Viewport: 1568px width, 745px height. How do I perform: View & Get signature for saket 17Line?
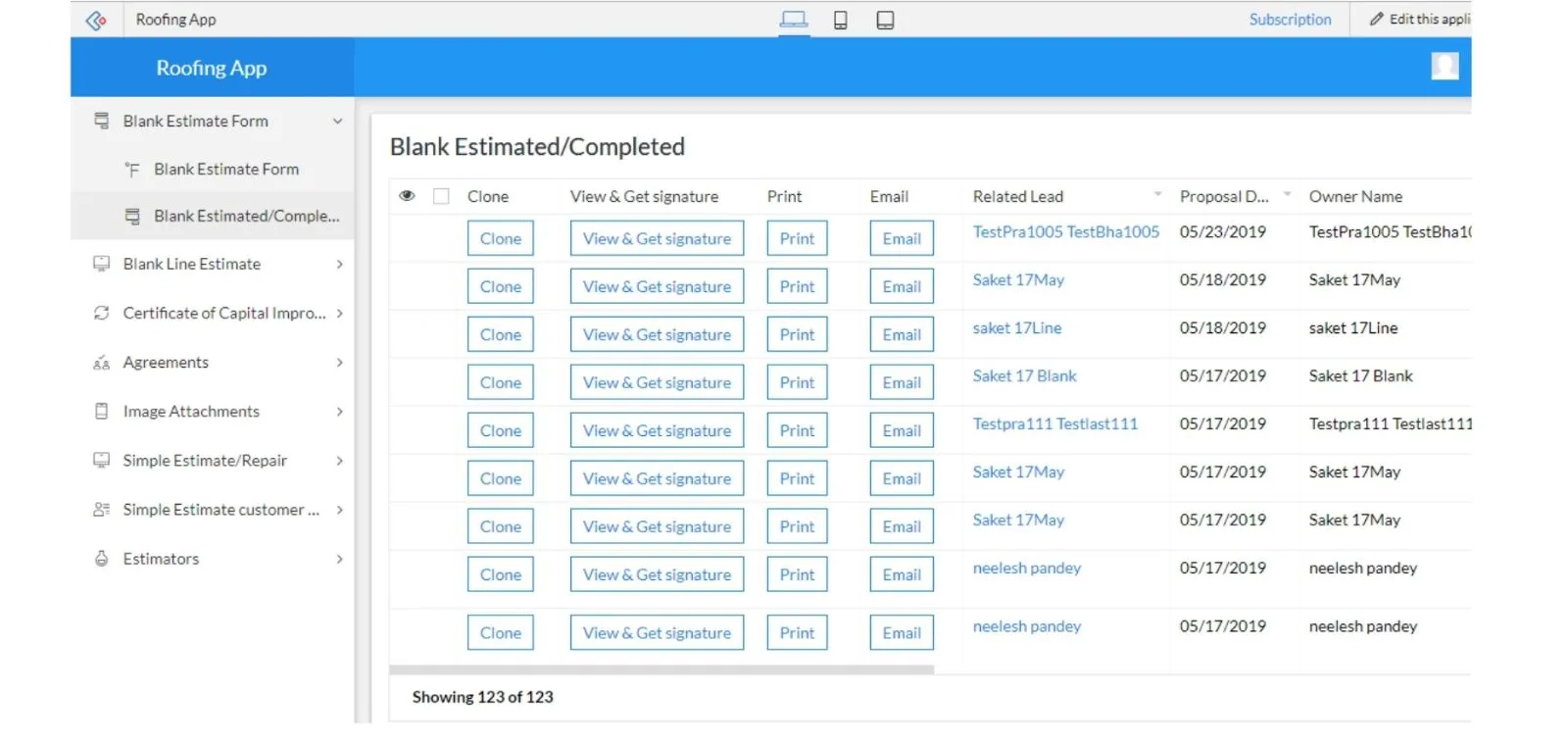click(657, 334)
